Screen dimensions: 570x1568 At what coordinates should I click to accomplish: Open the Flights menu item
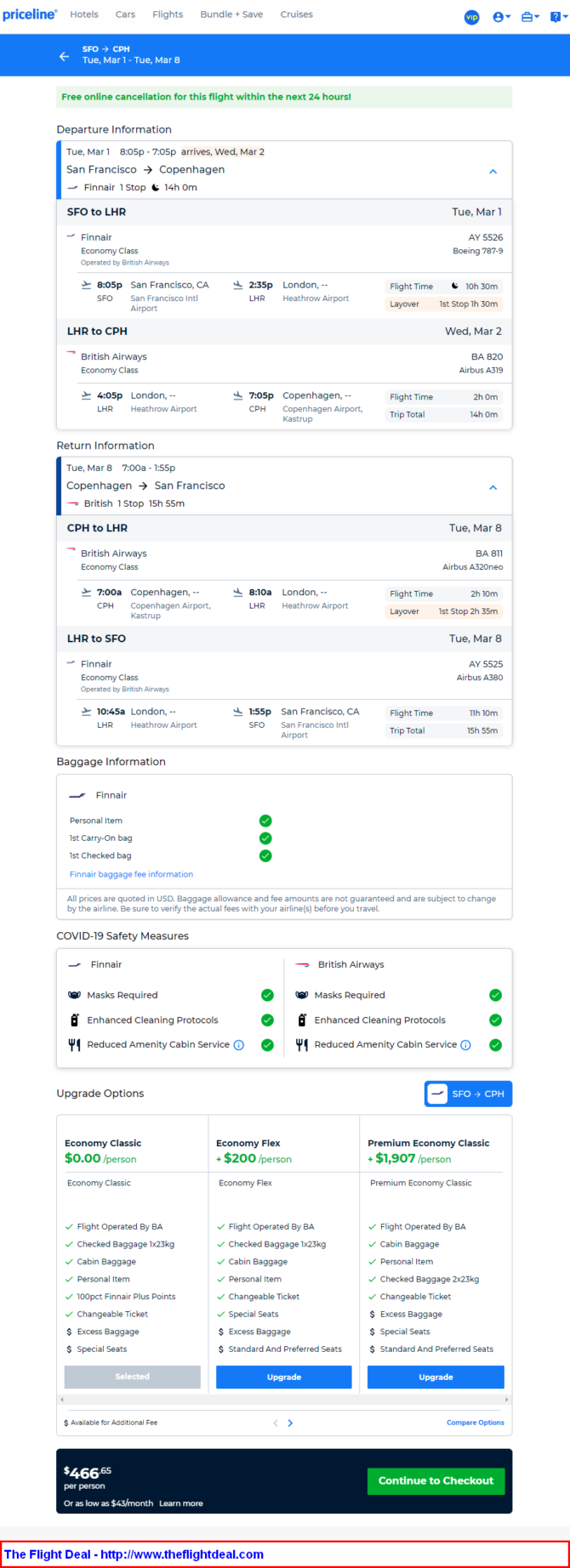click(168, 14)
